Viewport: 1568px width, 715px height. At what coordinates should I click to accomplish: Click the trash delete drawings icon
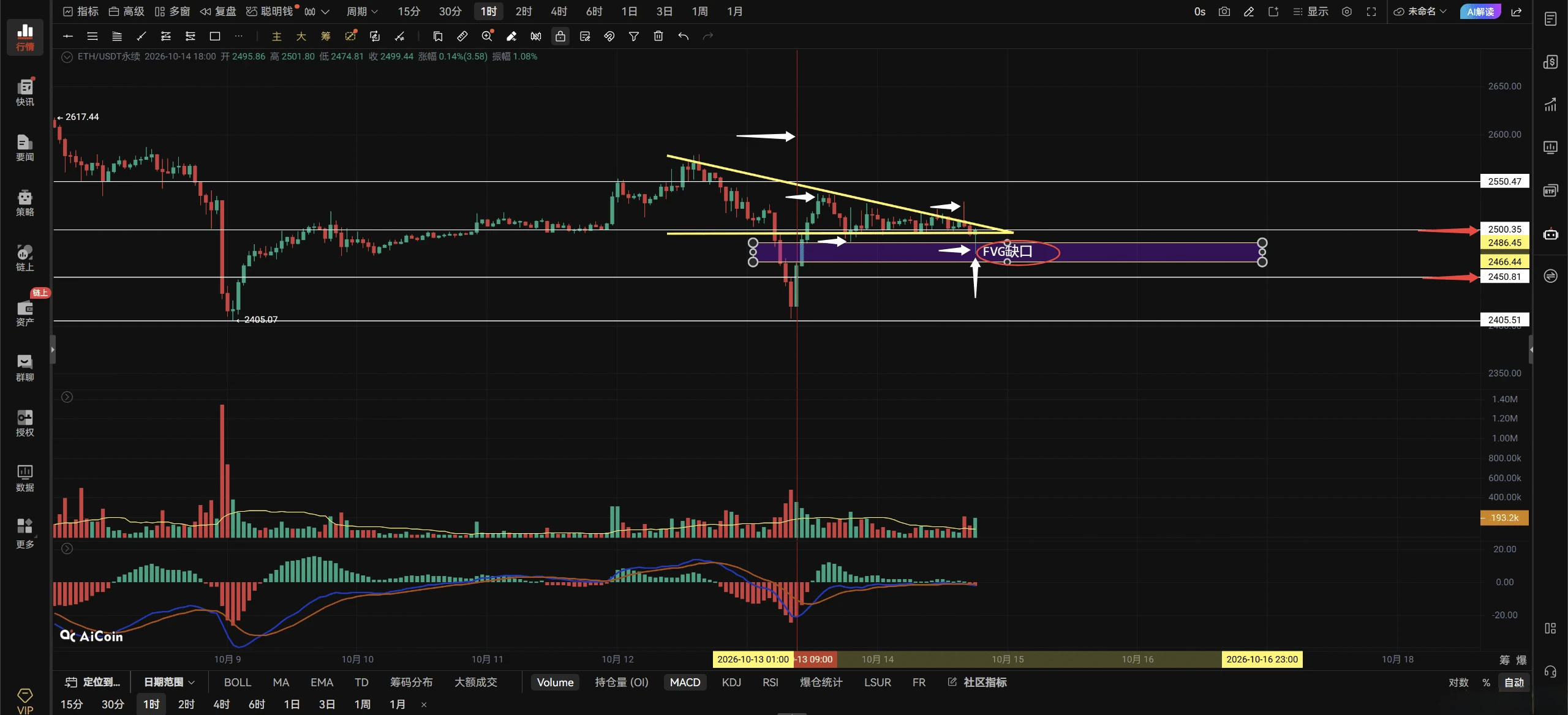(x=658, y=37)
